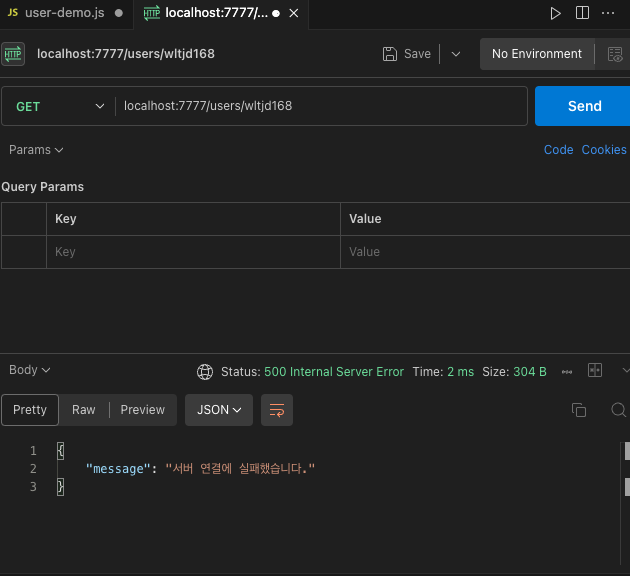Image resolution: width=630 pixels, height=576 pixels.
Task: Copy the response with the copy icon
Action: [x=579, y=410]
